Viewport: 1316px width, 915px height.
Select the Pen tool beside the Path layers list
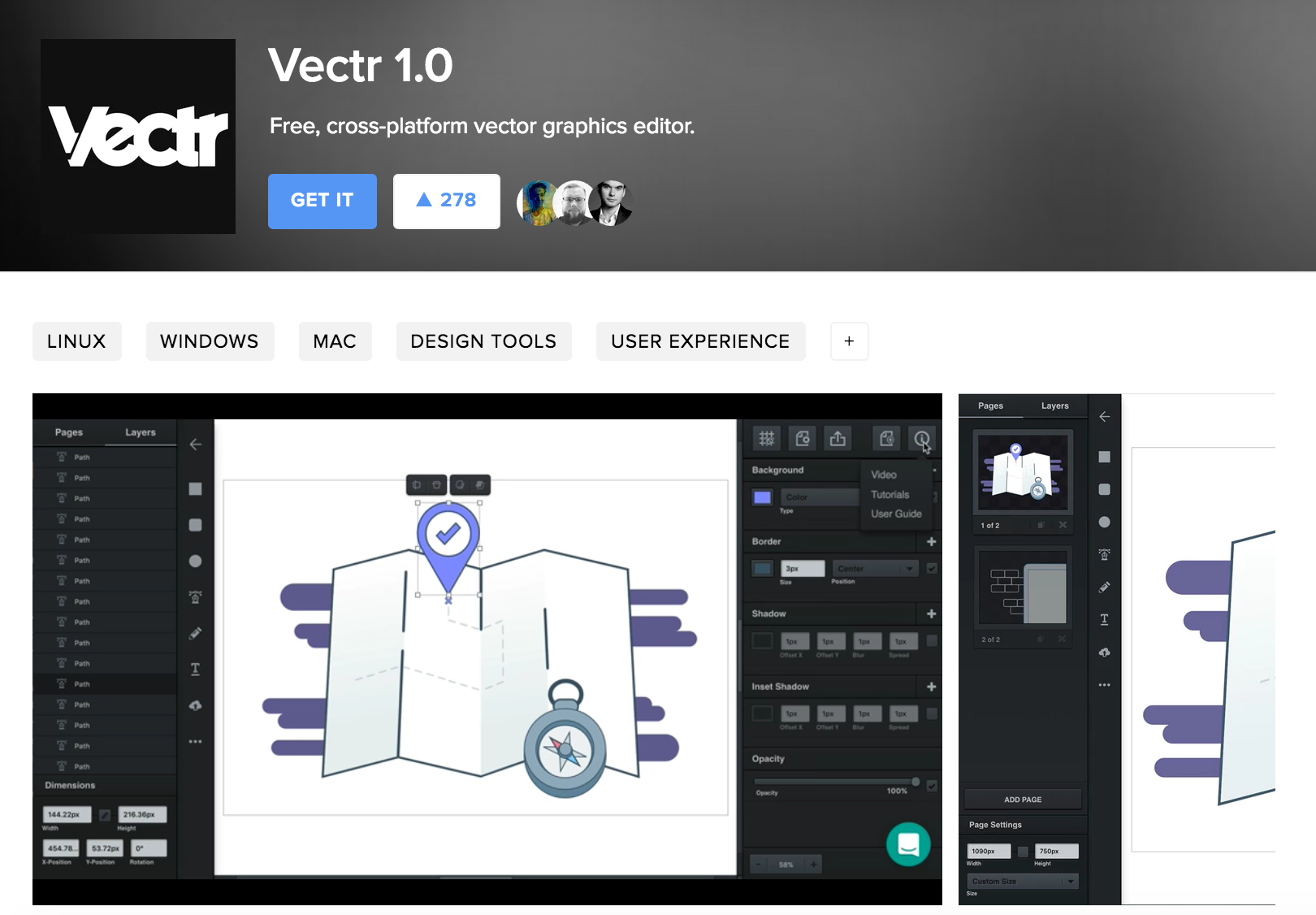195,597
